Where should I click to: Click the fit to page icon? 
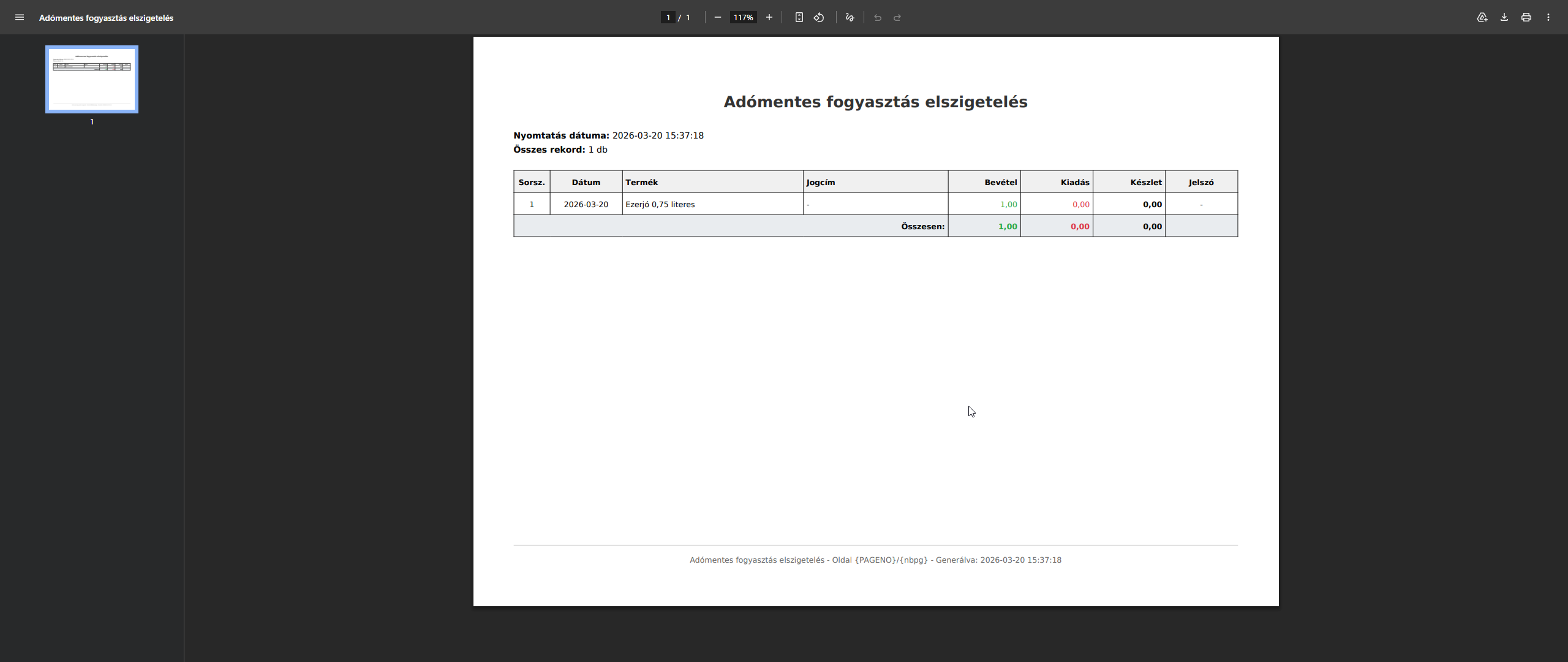(x=799, y=18)
